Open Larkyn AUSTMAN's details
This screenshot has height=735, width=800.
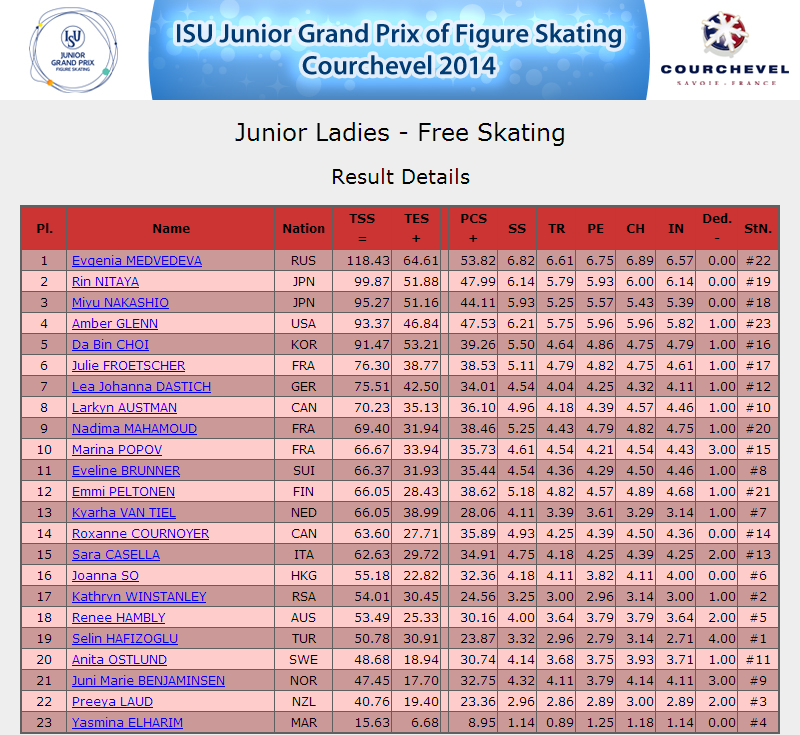tap(124, 408)
